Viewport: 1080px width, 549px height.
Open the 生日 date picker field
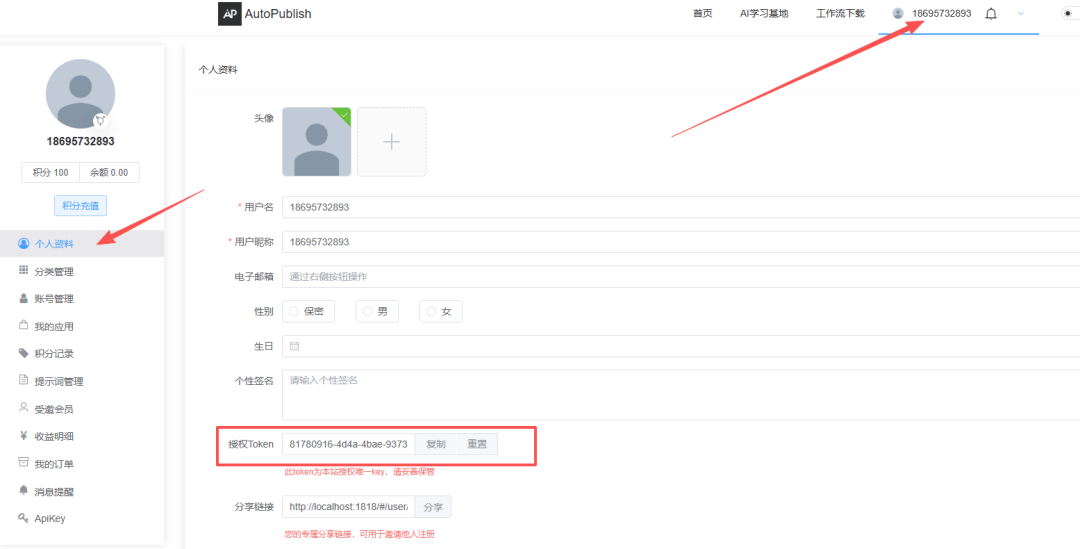point(681,346)
